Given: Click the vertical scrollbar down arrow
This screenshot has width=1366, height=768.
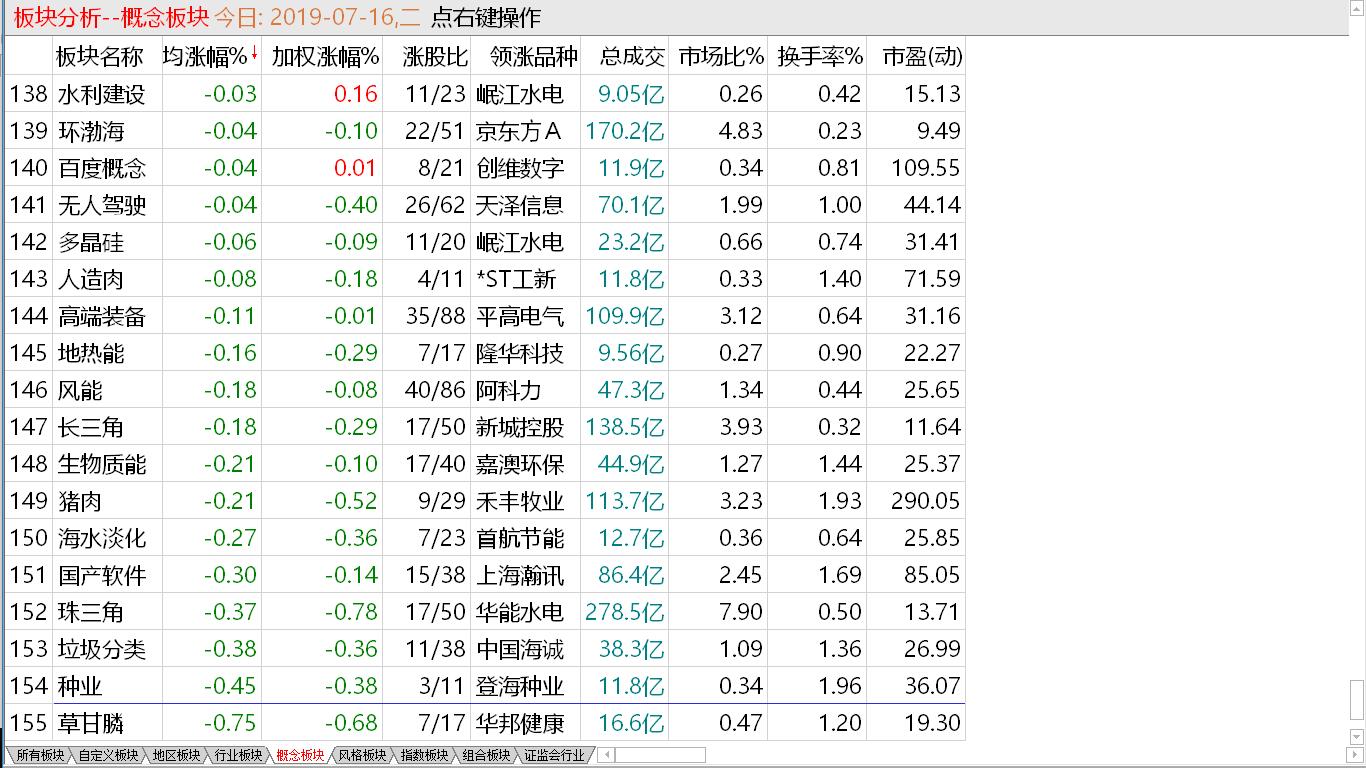Looking at the screenshot, I should 1357,739.
